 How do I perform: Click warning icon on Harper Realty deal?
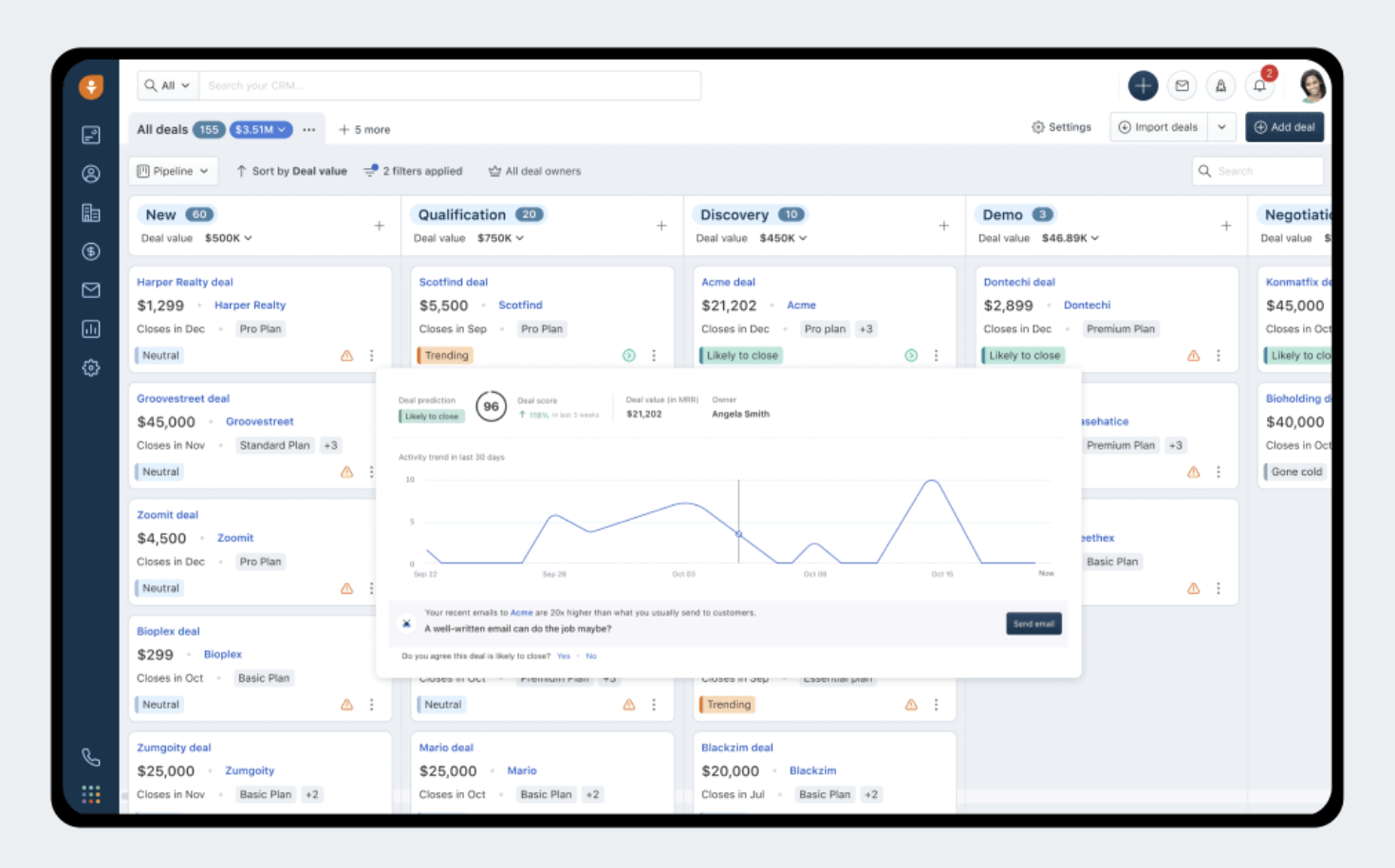tap(346, 356)
